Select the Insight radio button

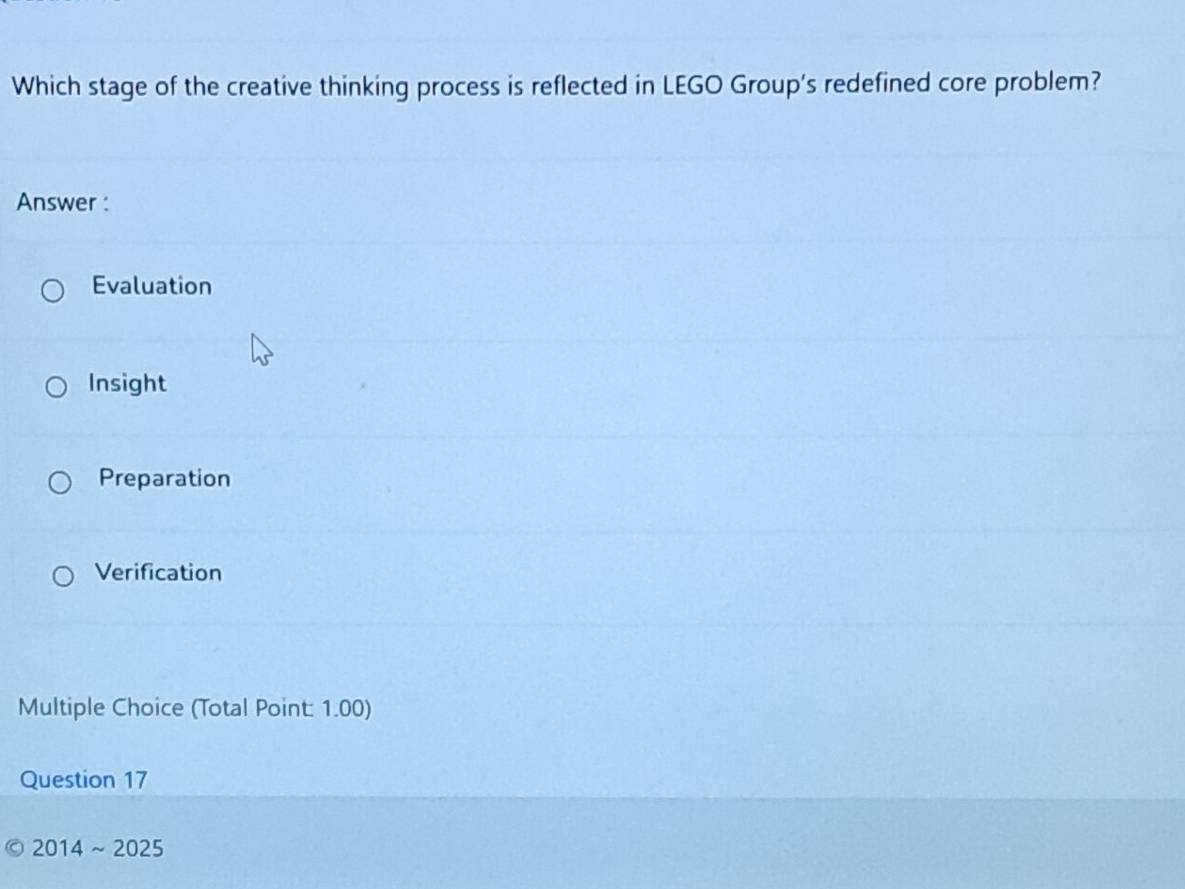[59, 387]
